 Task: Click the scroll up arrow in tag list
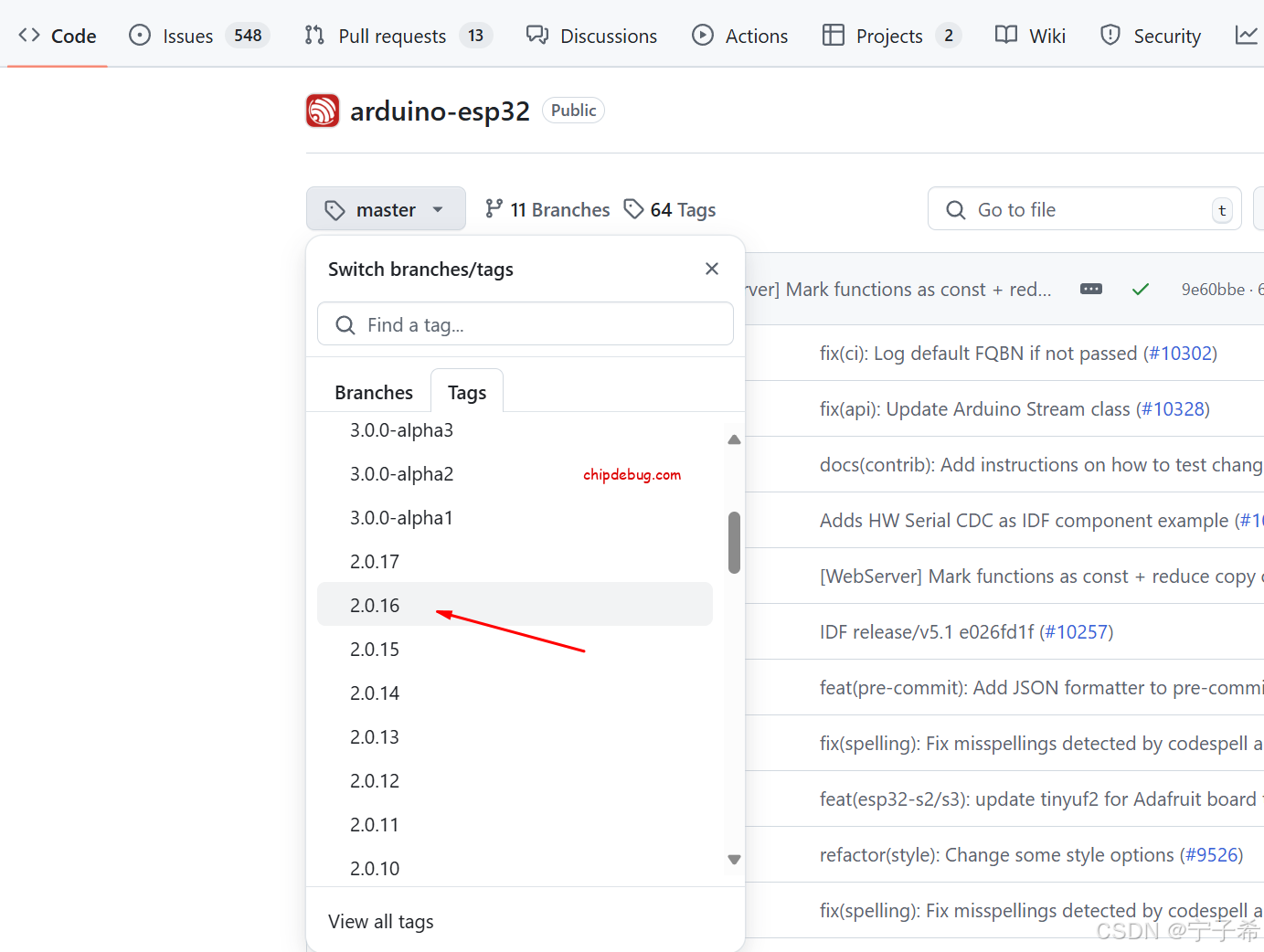click(x=734, y=439)
